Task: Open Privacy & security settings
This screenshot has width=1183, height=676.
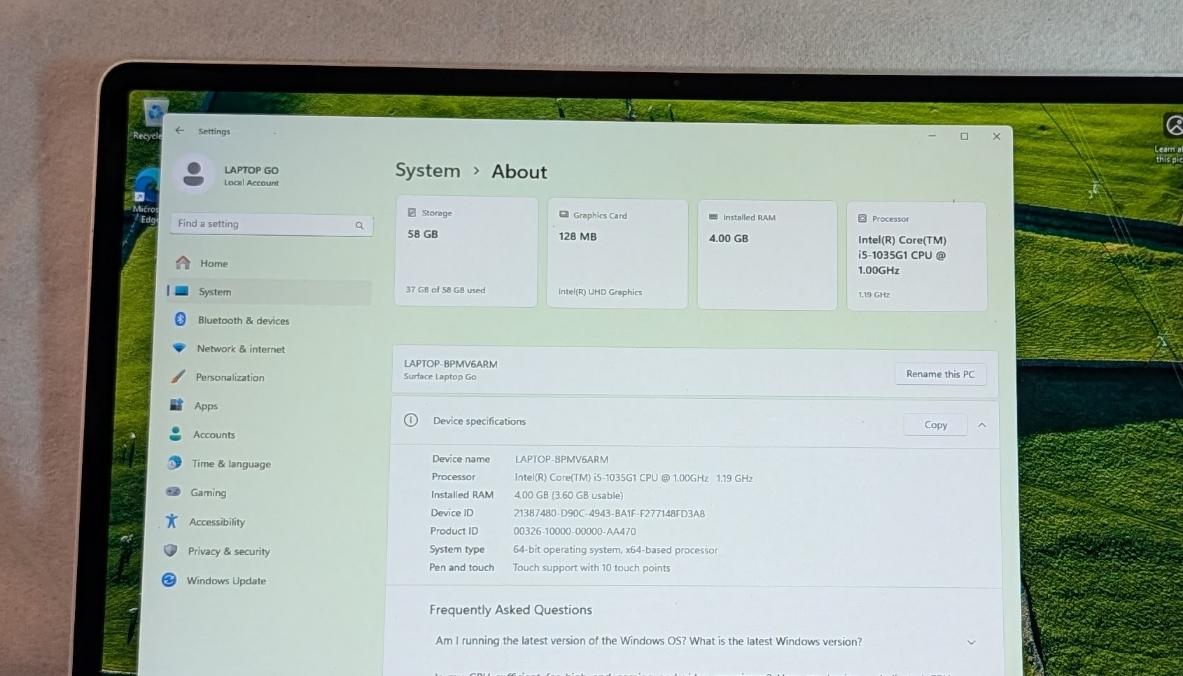Action: click(228, 551)
